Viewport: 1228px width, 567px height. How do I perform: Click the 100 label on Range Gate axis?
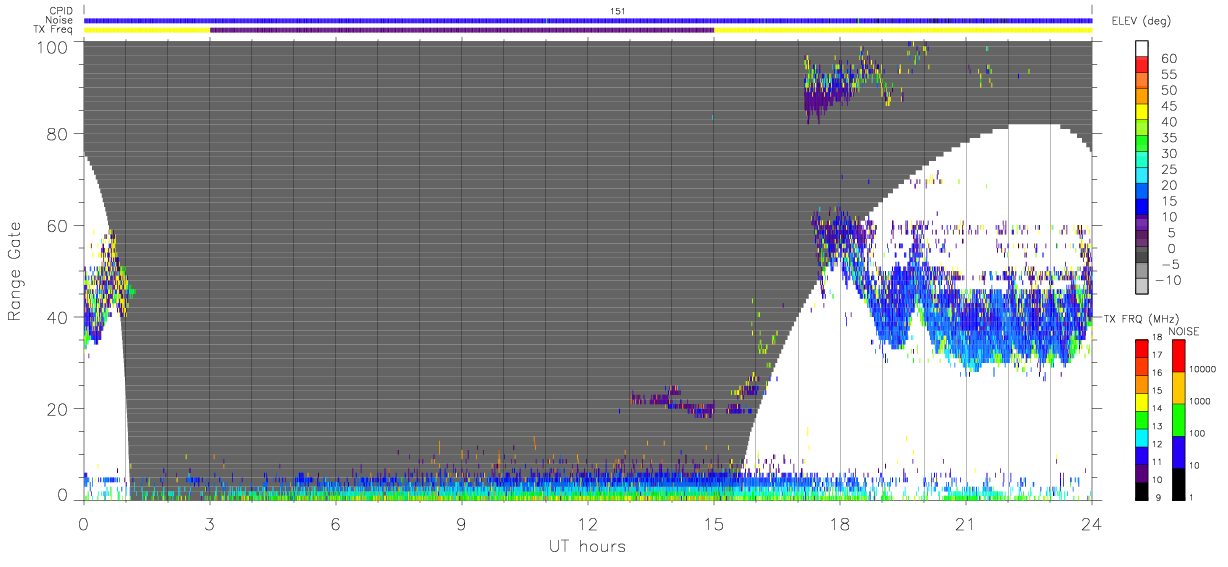pyautogui.click(x=52, y=47)
